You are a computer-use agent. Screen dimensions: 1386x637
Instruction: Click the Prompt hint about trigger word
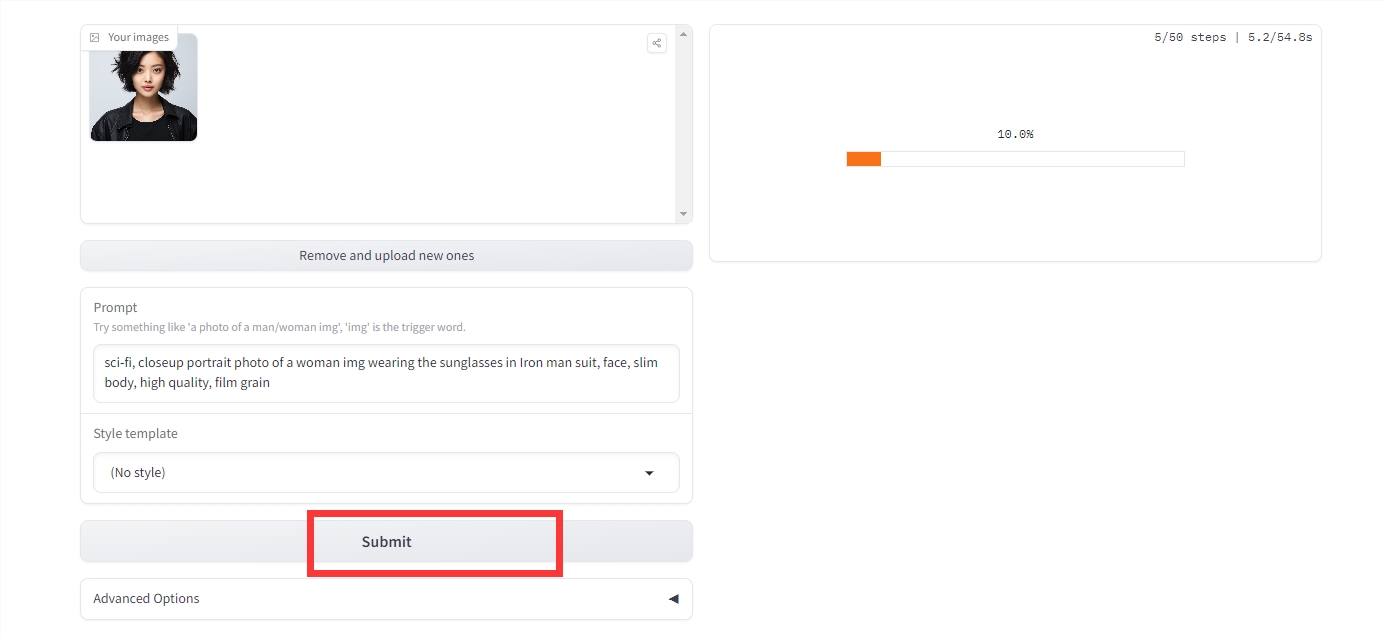[279, 327]
